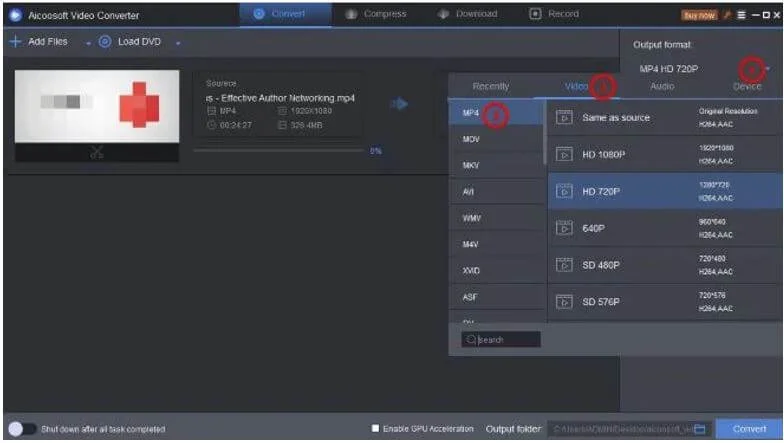Click the blue arrow next to source file

(x=399, y=103)
